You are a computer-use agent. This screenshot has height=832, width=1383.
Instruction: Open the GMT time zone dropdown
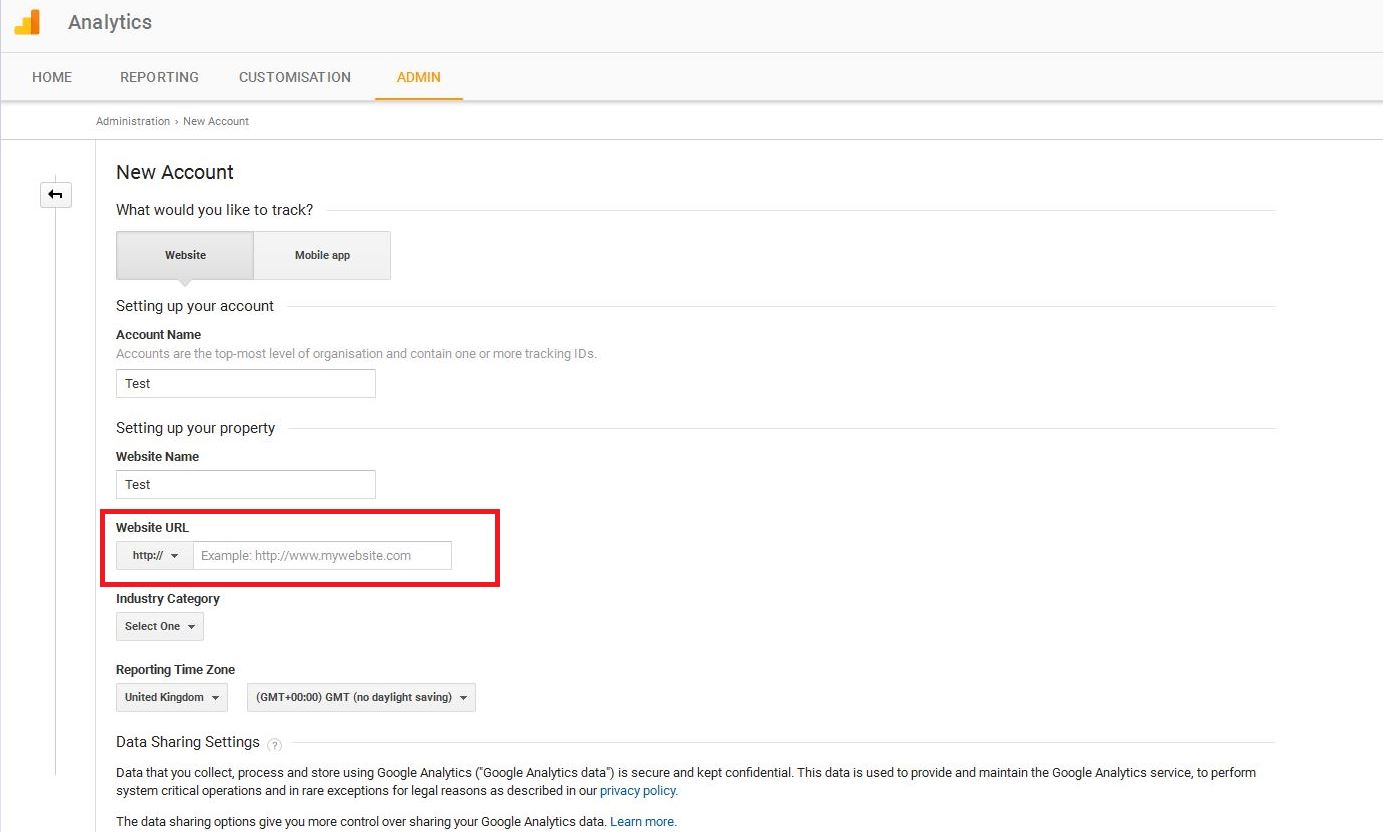(361, 697)
